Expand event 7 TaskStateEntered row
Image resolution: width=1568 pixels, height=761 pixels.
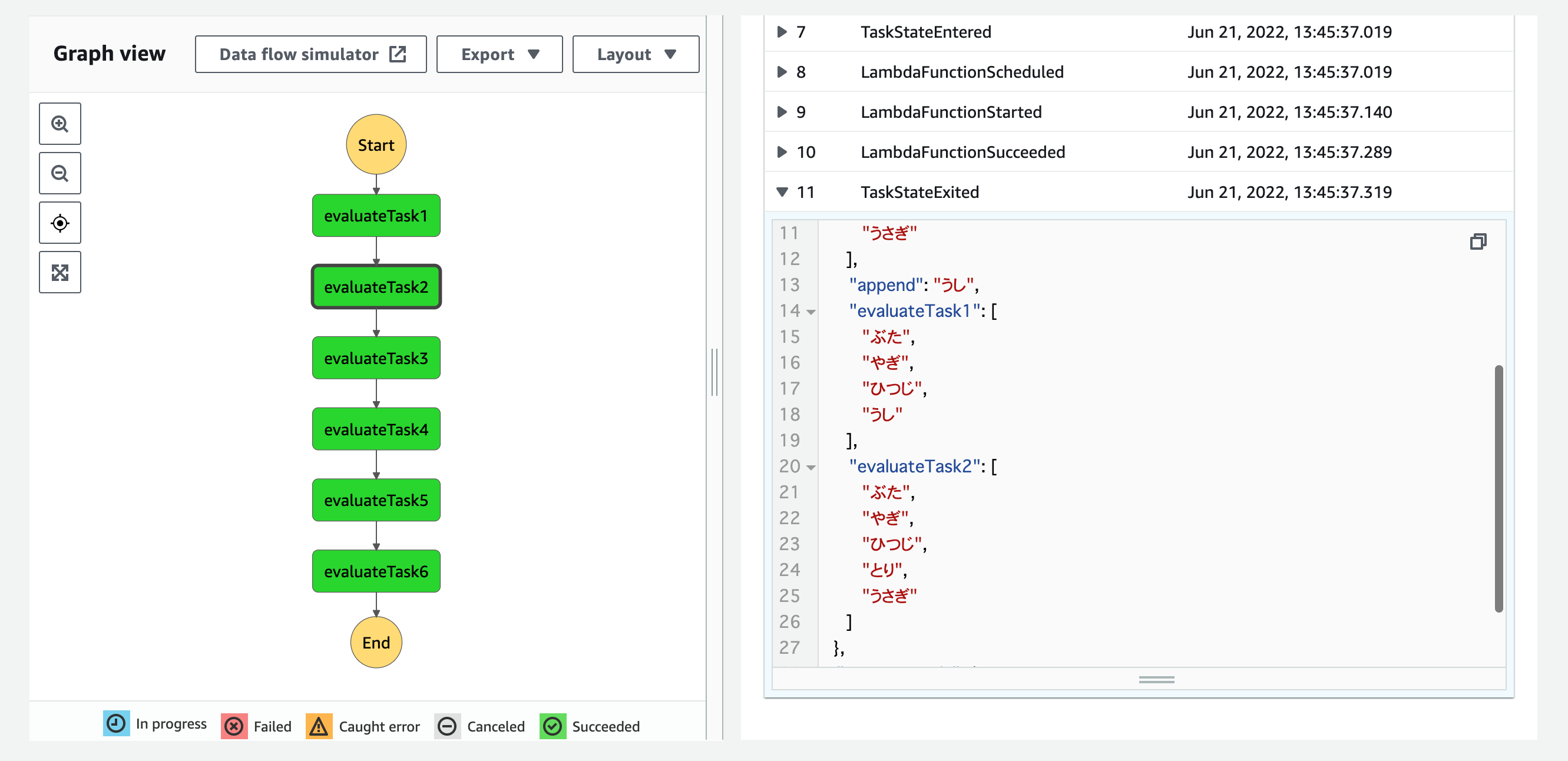tap(782, 31)
